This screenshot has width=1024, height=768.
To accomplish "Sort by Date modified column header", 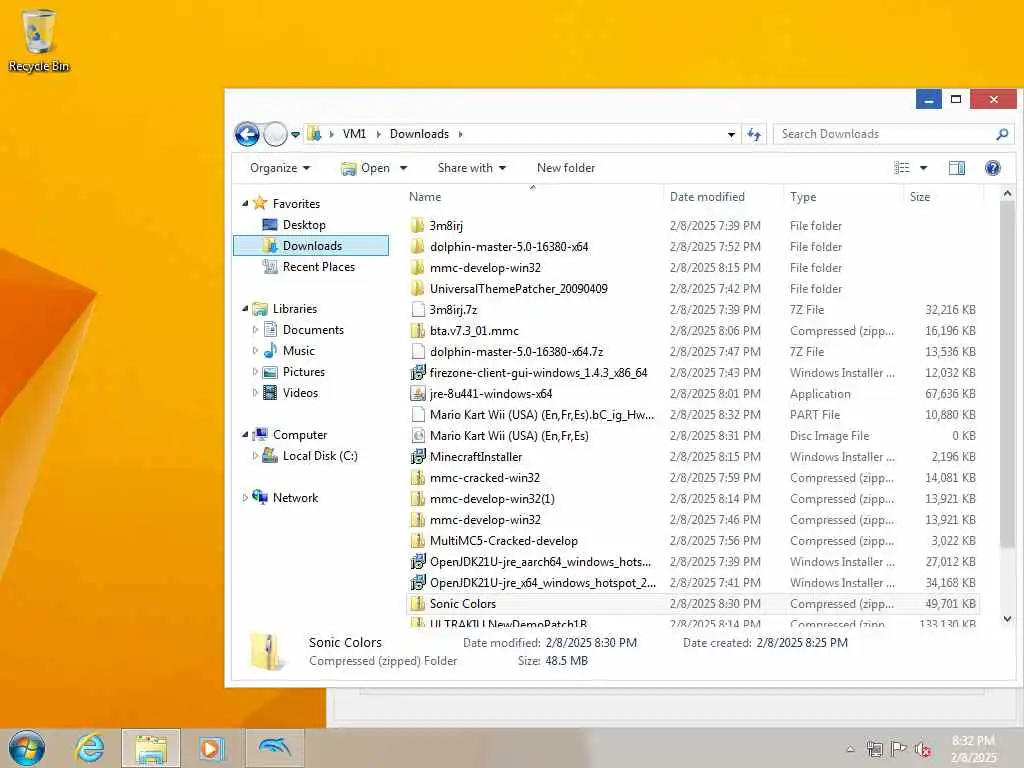I will tap(723, 197).
